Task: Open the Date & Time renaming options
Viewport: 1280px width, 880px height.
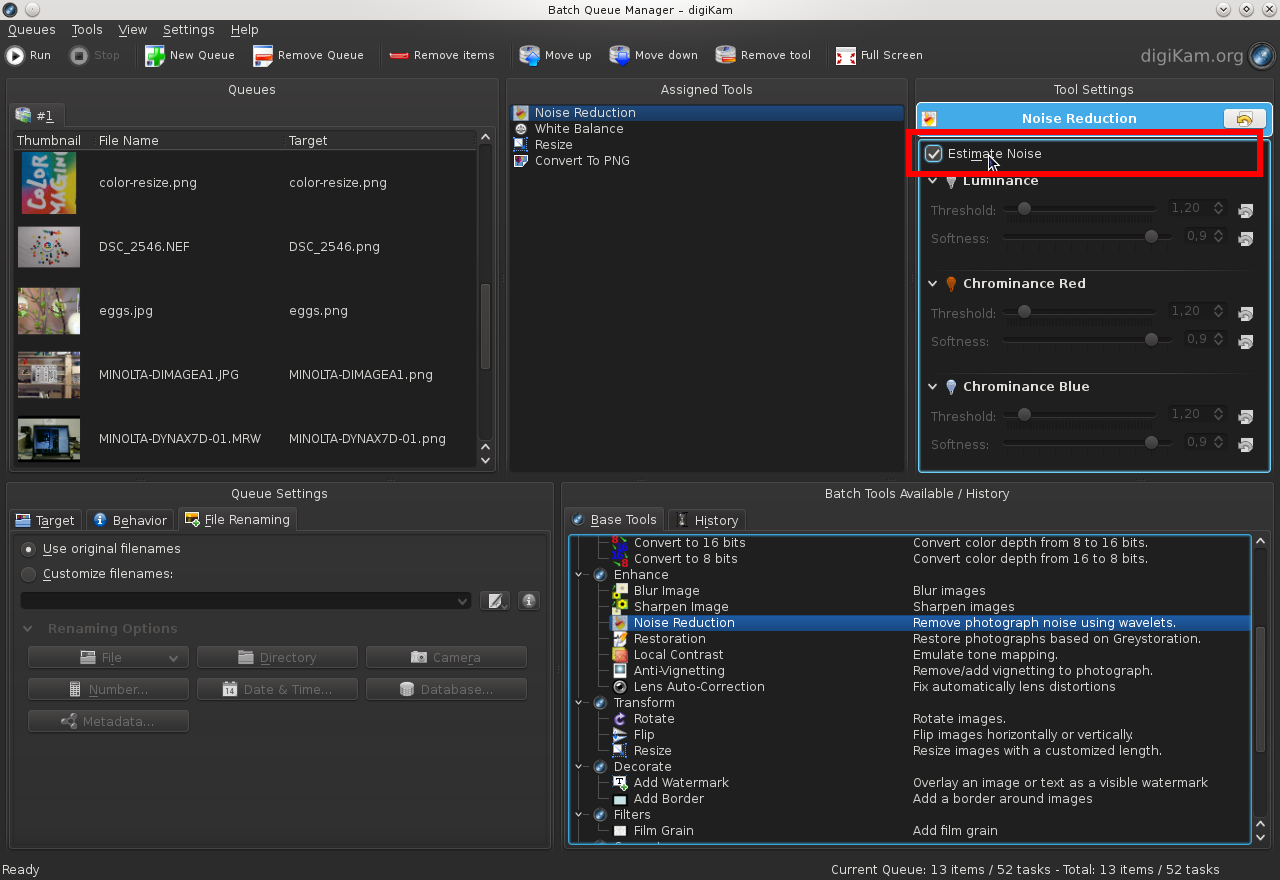Action: click(277, 689)
